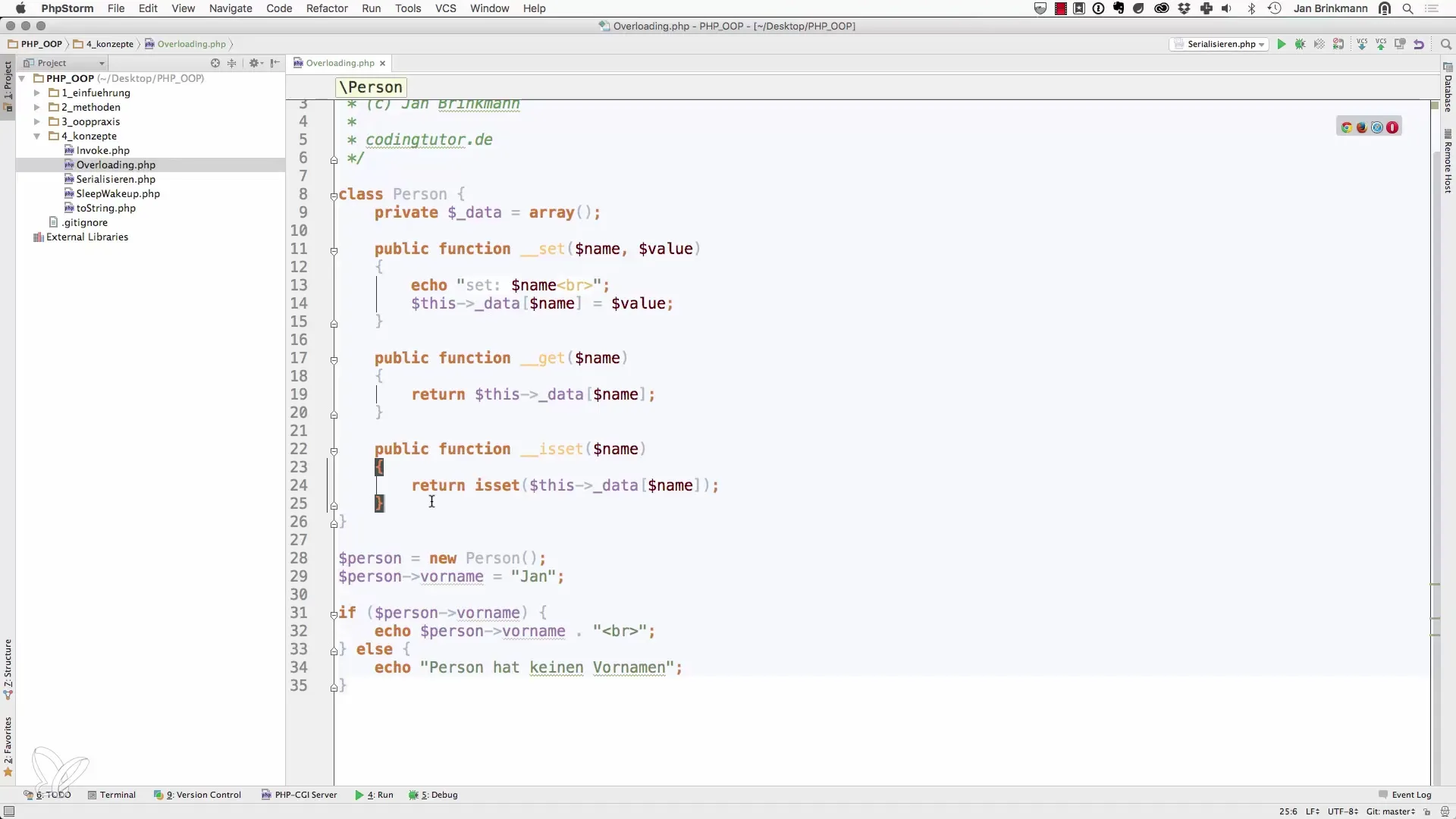Open the Serialisieren.php run configuration dropdown
This screenshot has width=1456, height=819.
pos(1219,44)
